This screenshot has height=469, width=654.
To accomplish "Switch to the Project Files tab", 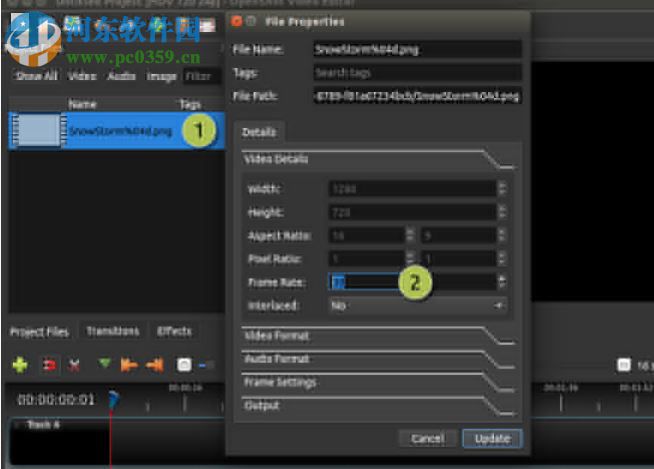I will coord(39,332).
